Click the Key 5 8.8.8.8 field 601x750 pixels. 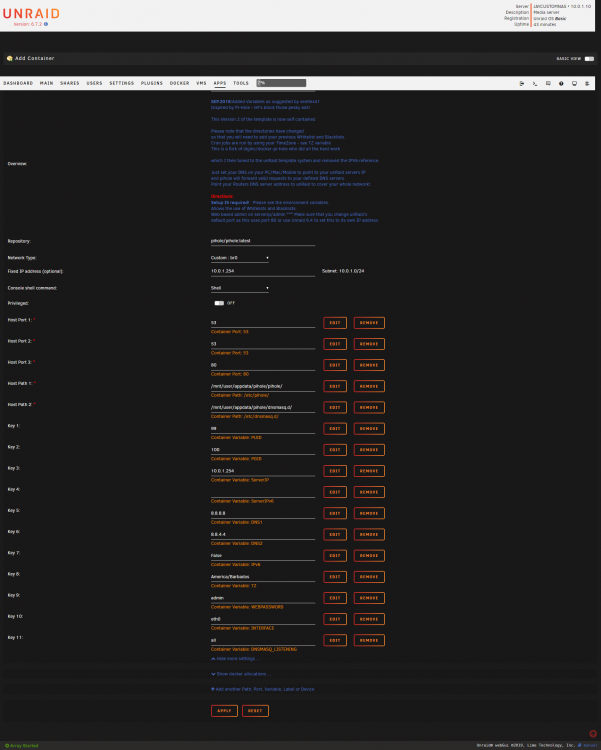(263, 513)
